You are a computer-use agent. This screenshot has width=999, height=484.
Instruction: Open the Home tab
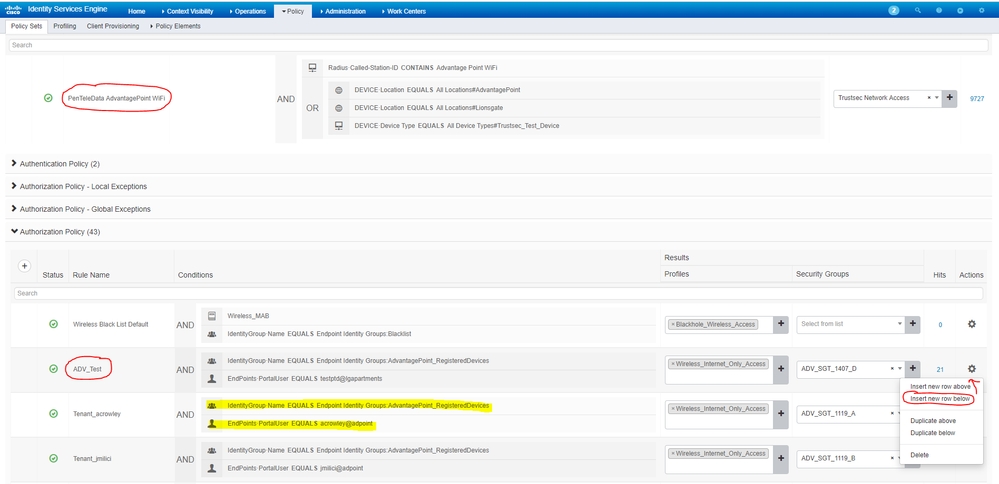pyautogui.click(x=137, y=11)
